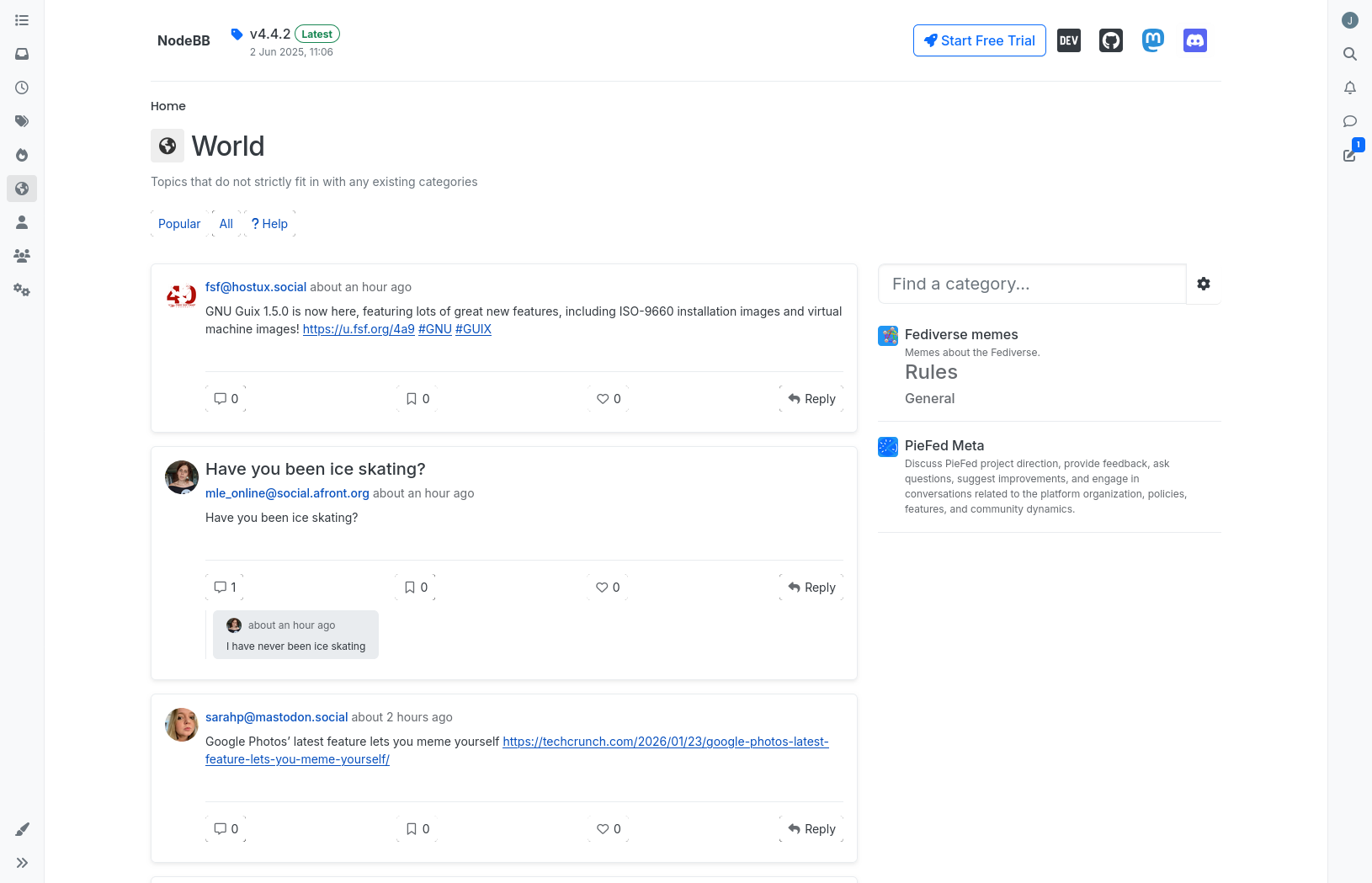Toggle the like heart on fsf post

point(609,399)
